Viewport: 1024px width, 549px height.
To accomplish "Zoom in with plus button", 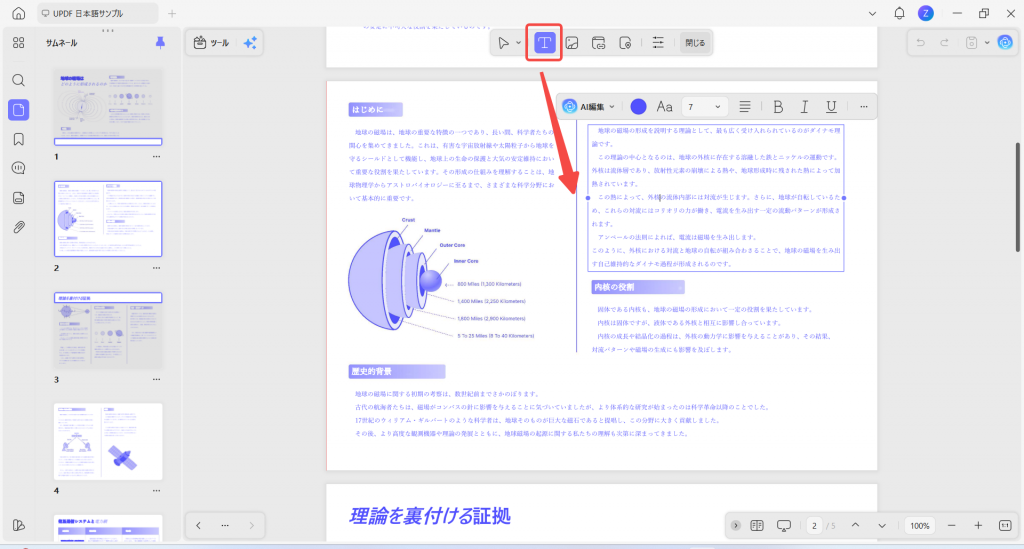I will tap(978, 525).
